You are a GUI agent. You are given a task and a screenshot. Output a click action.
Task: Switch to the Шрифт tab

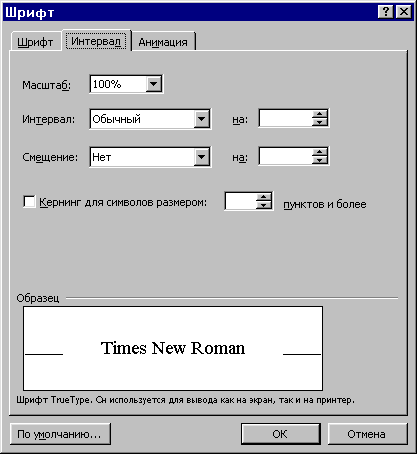click(36, 42)
